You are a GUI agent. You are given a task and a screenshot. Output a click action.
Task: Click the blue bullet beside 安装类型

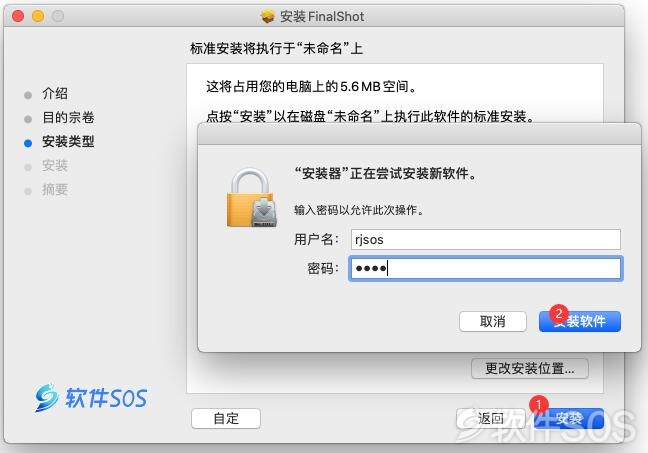pyautogui.click(x=28, y=143)
